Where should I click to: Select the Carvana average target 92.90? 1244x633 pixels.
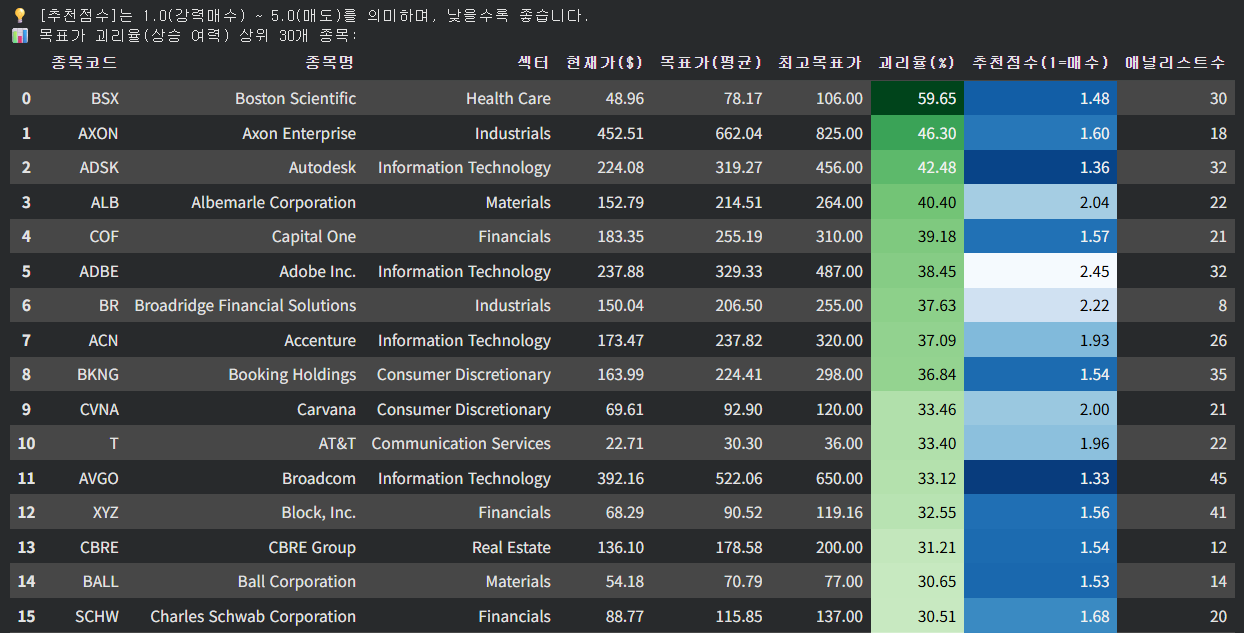tap(742, 409)
